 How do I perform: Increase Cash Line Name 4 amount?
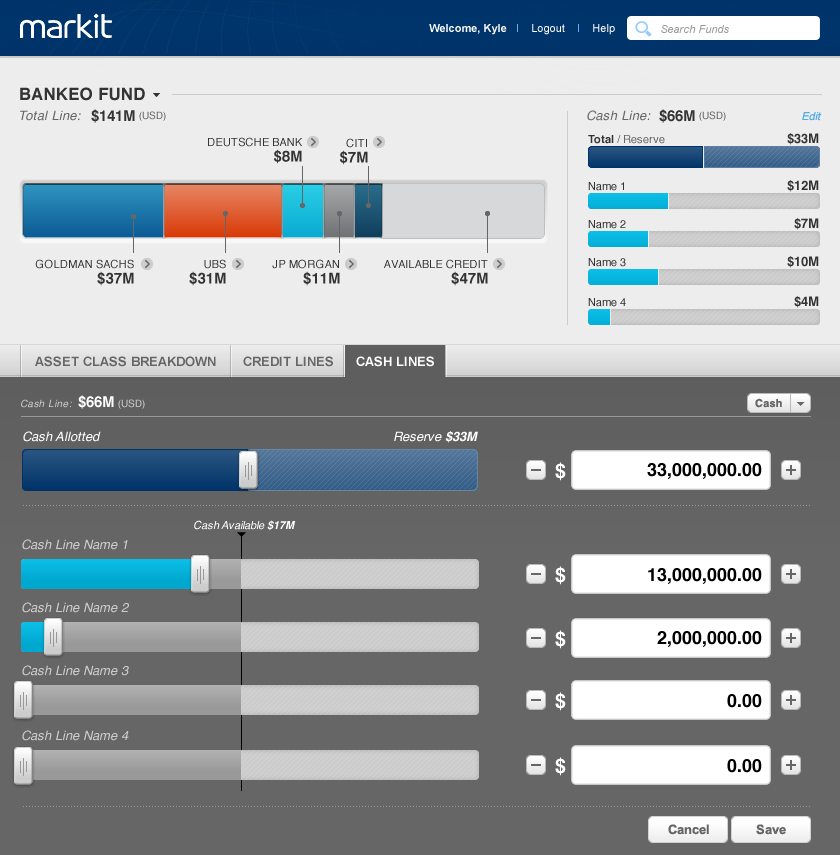coord(791,766)
